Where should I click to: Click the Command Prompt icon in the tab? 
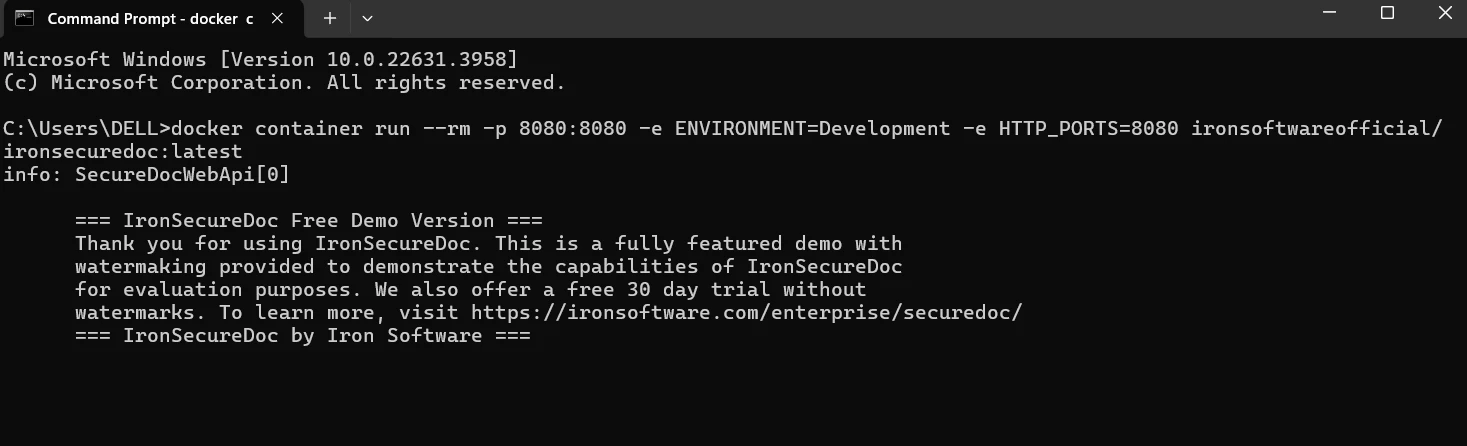[24, 18]
